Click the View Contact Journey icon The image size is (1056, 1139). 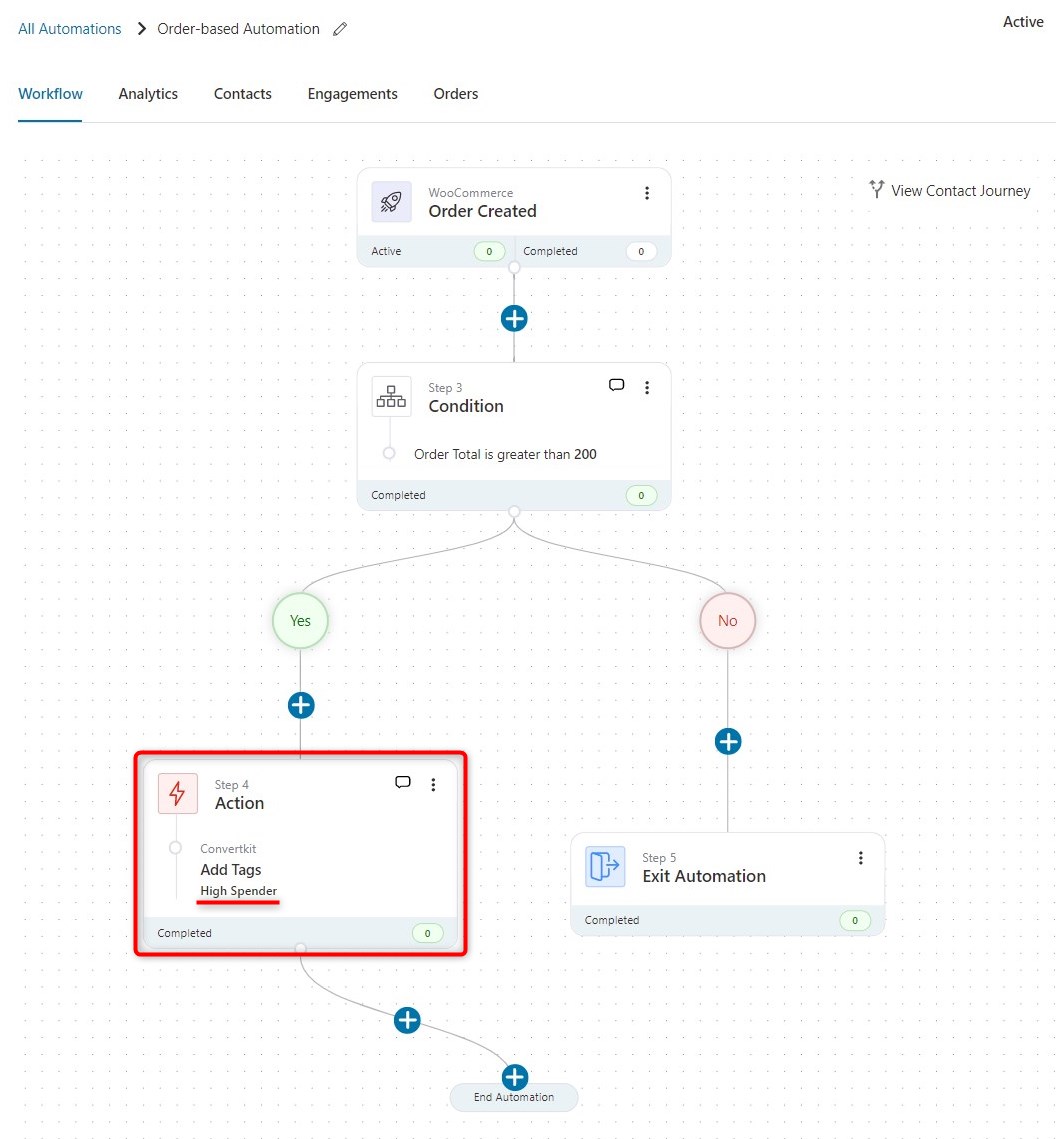point(876,189)
